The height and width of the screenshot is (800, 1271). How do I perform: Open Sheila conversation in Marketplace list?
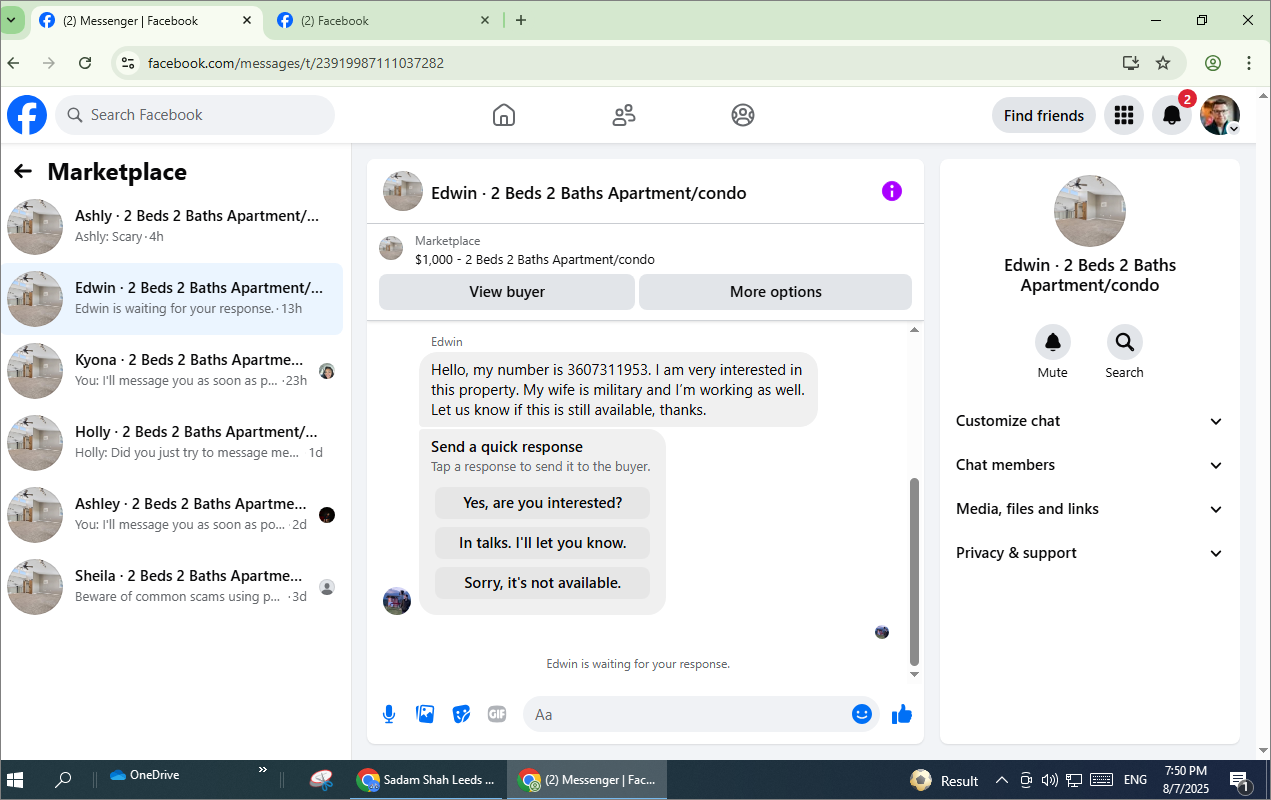(172, 586)
